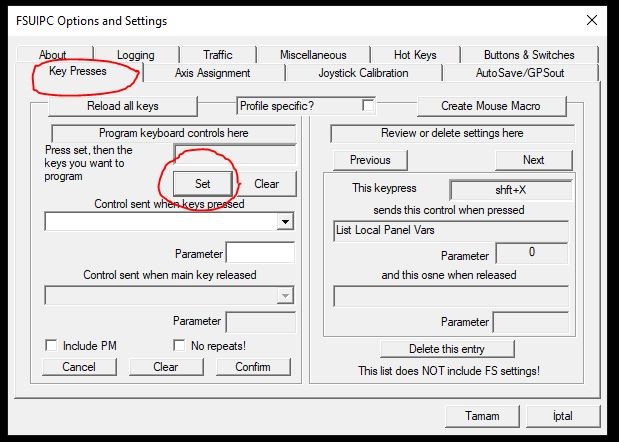
Task: Click the Cancel button
Action: tap(79, 367)
